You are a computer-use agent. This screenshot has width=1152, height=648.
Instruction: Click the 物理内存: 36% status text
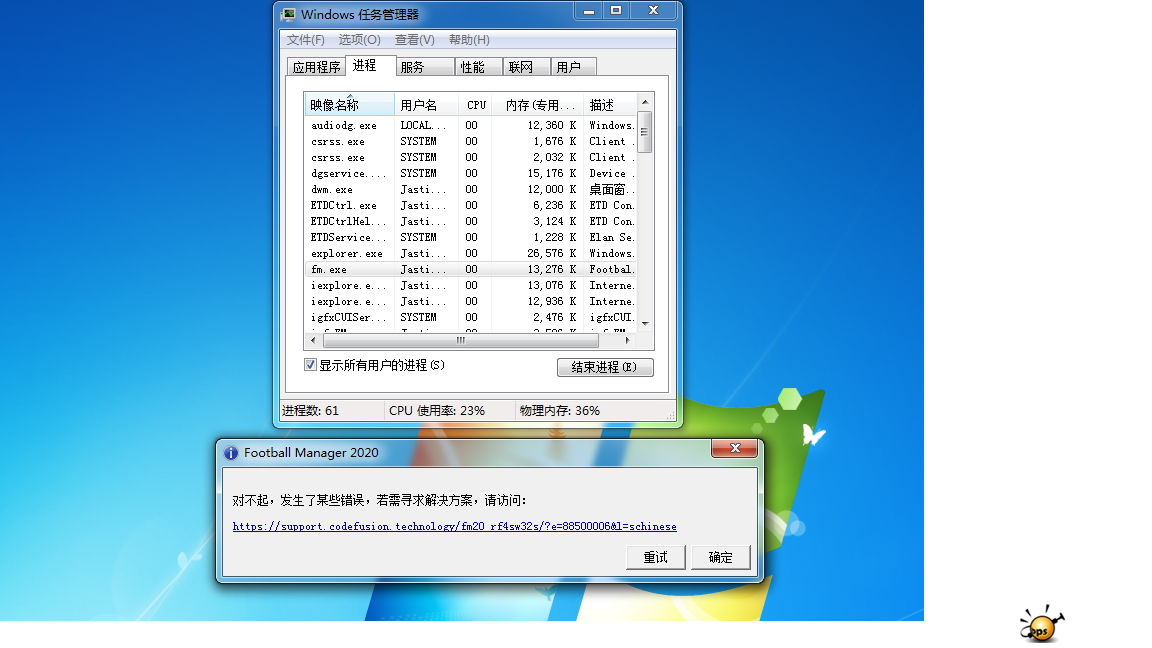560,411
